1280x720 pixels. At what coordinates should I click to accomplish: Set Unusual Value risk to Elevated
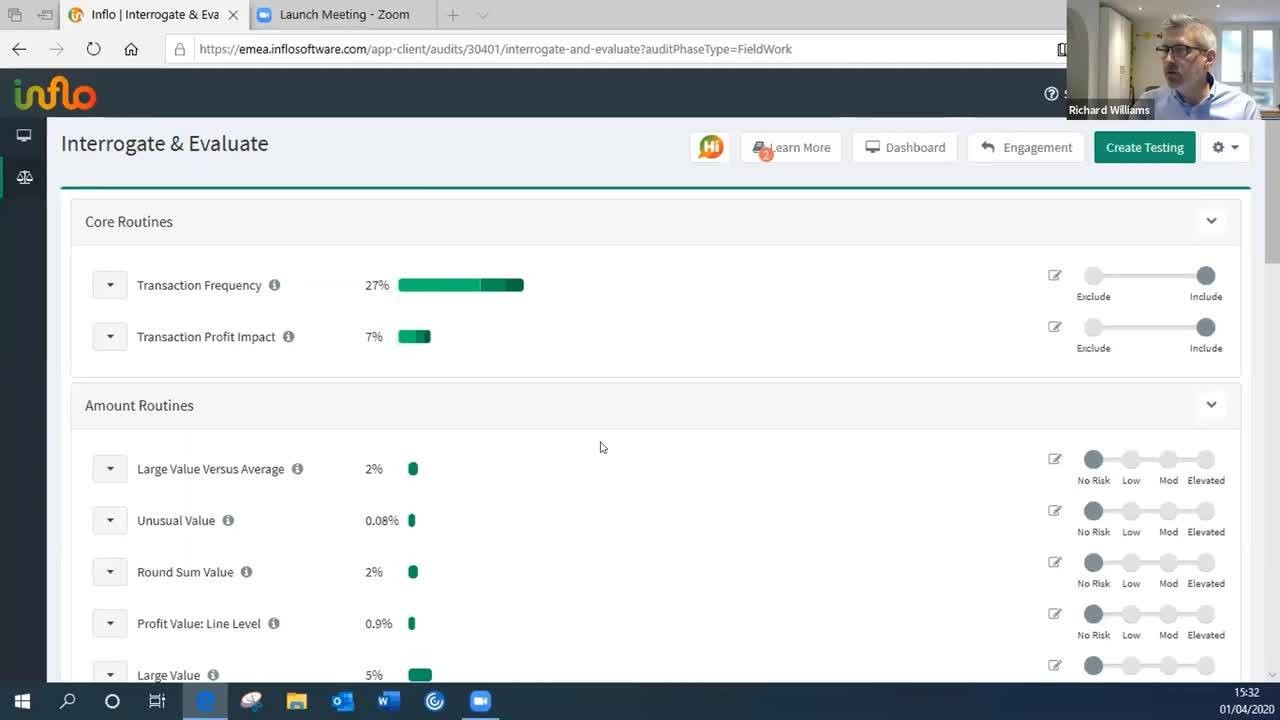click(x=1205, y=511)
